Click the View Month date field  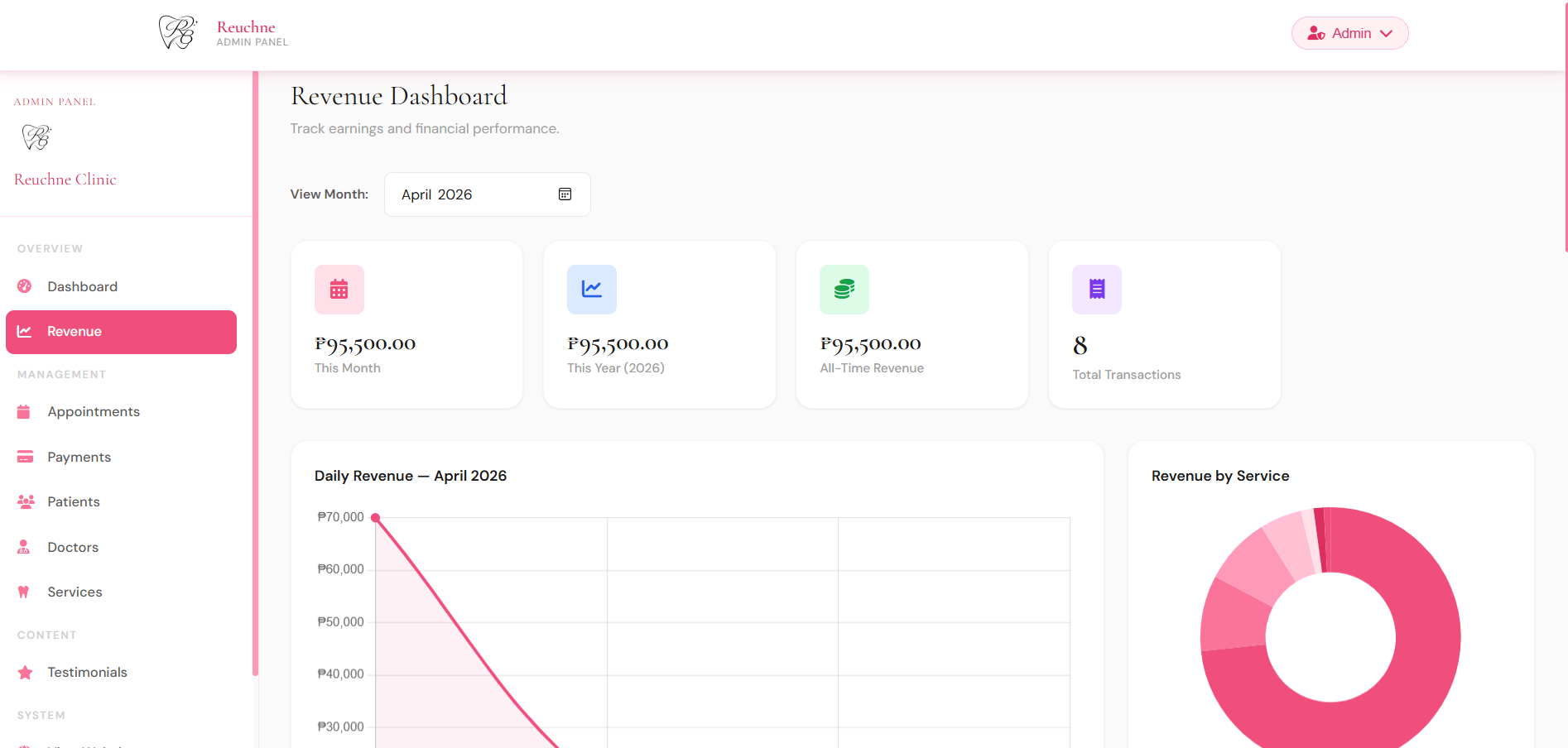click(x=488, y=194)
